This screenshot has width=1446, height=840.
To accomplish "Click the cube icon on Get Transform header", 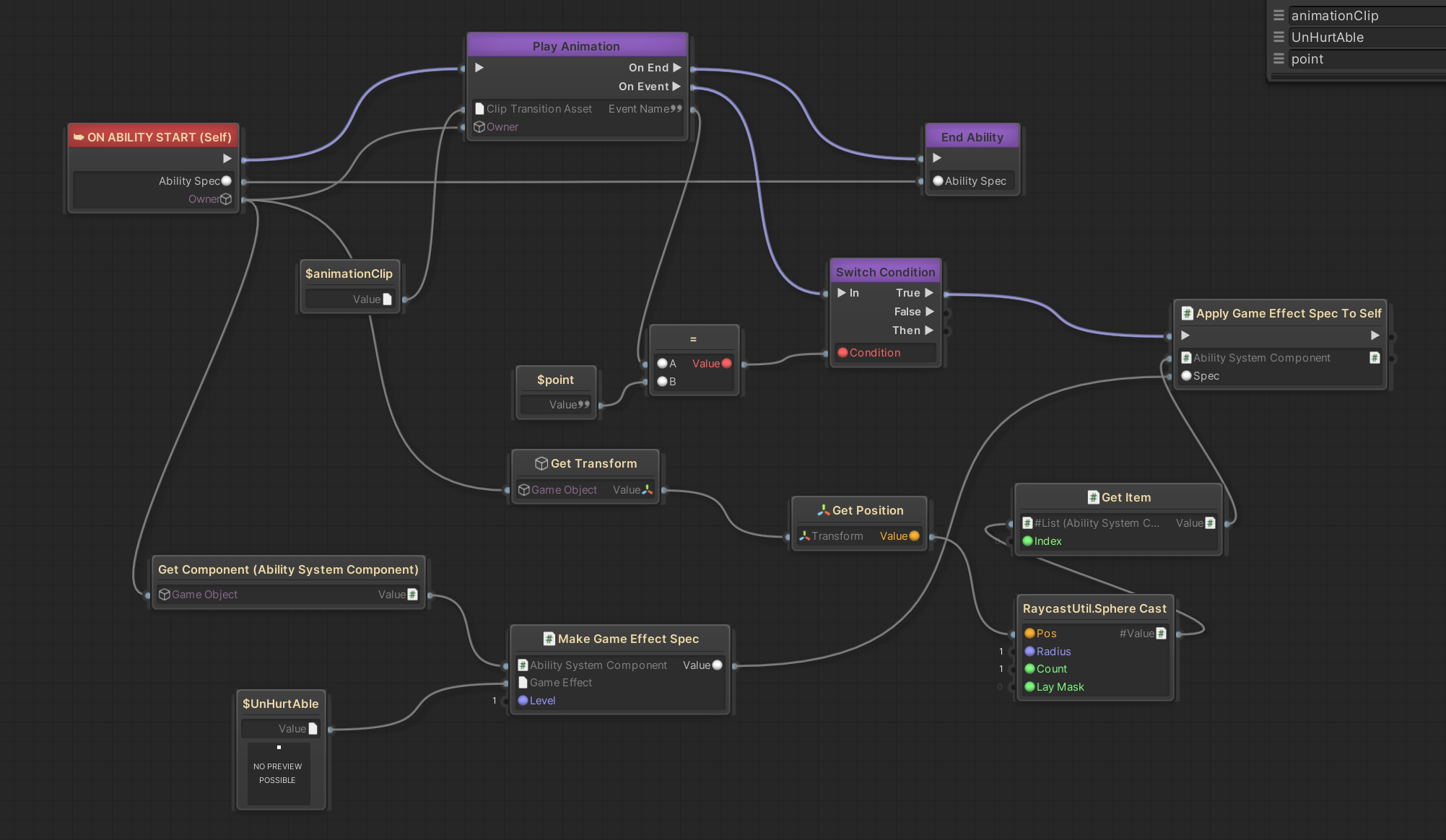I will (541, 463).
